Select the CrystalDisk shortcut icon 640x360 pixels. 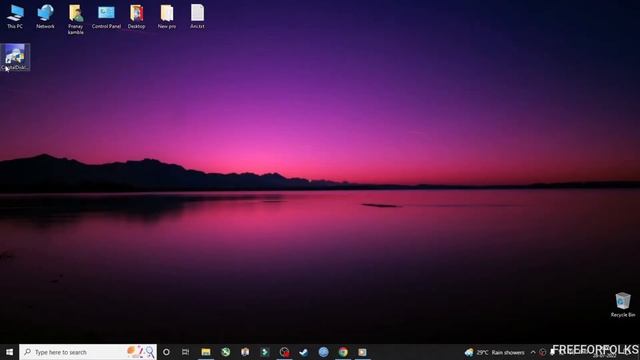coord(15,57)
